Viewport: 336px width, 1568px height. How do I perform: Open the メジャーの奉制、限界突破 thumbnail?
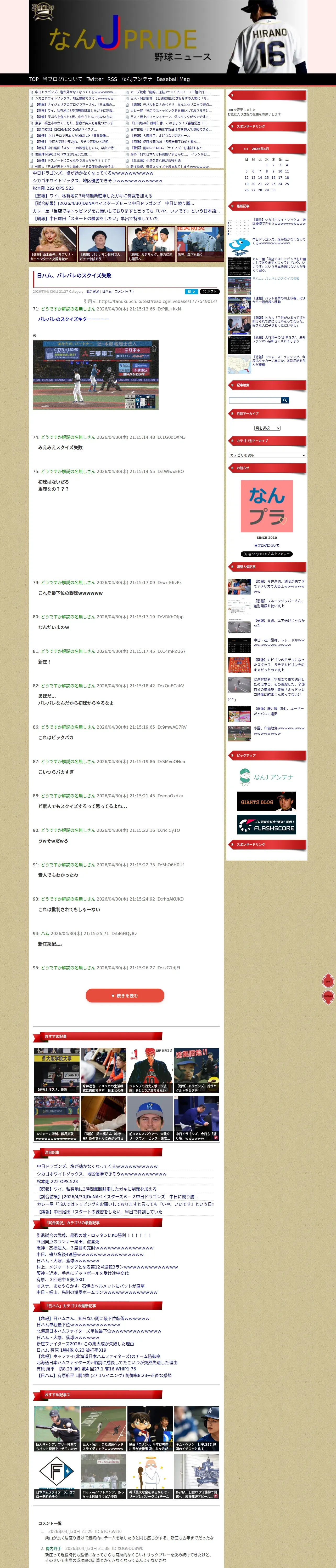pyautogui.click(x=57, y=1119)
